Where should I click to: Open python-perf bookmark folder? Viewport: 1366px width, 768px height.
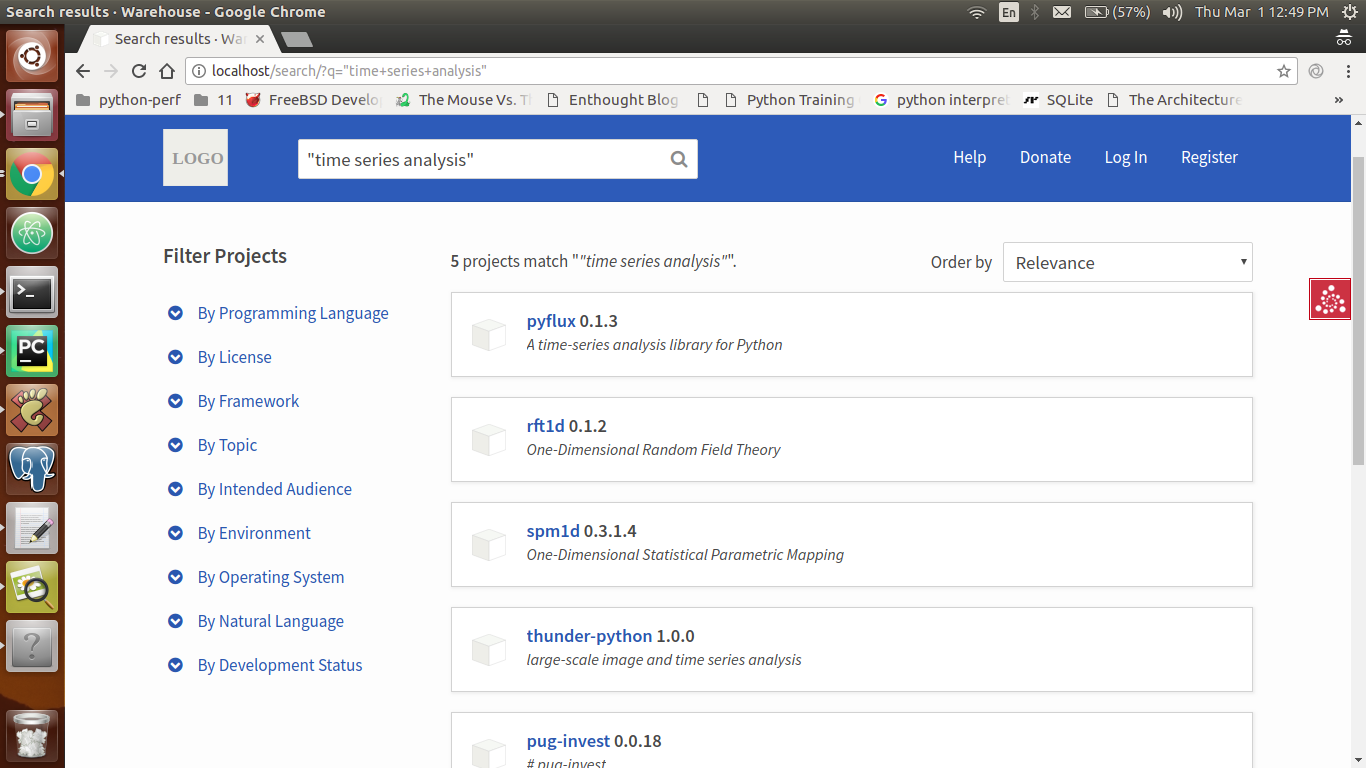[128, 100]
